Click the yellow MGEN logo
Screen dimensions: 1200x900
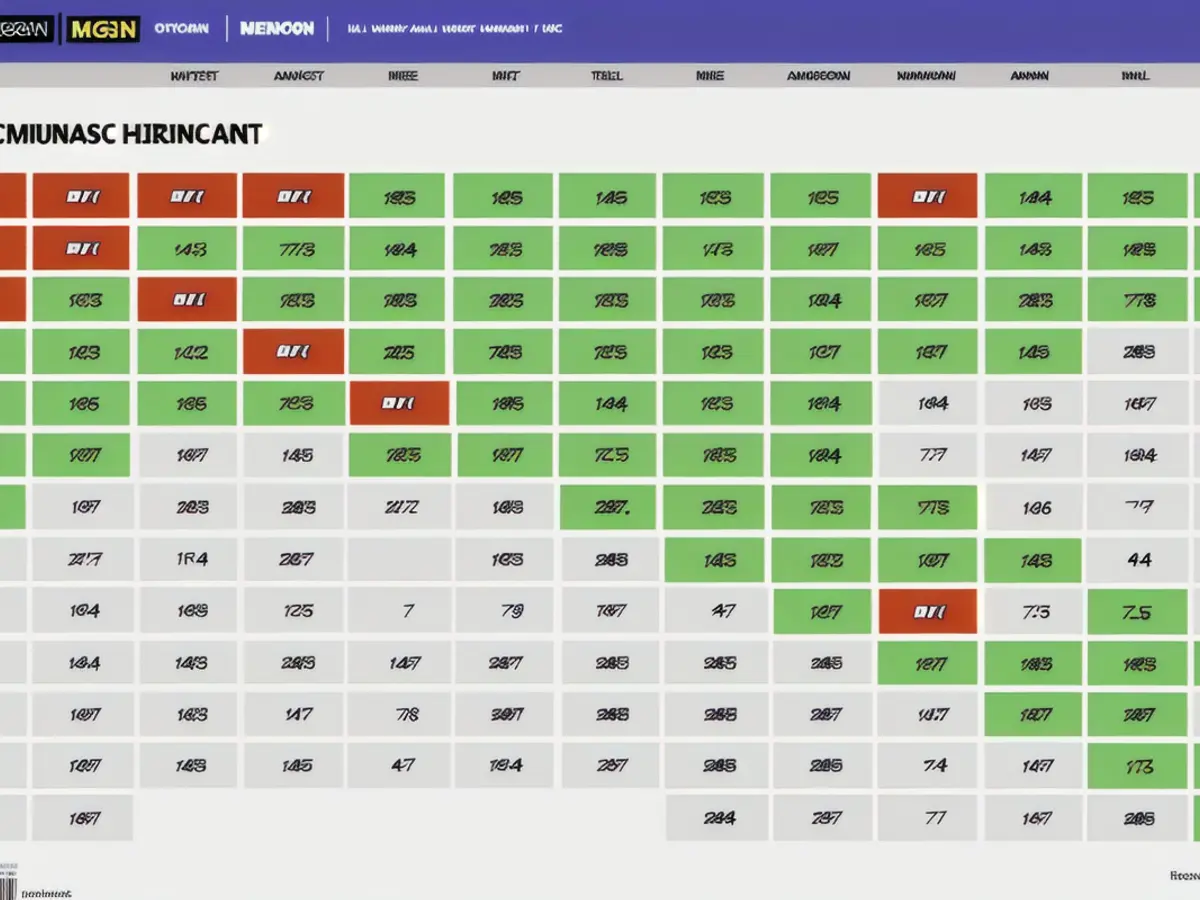(x=103, y=29)
